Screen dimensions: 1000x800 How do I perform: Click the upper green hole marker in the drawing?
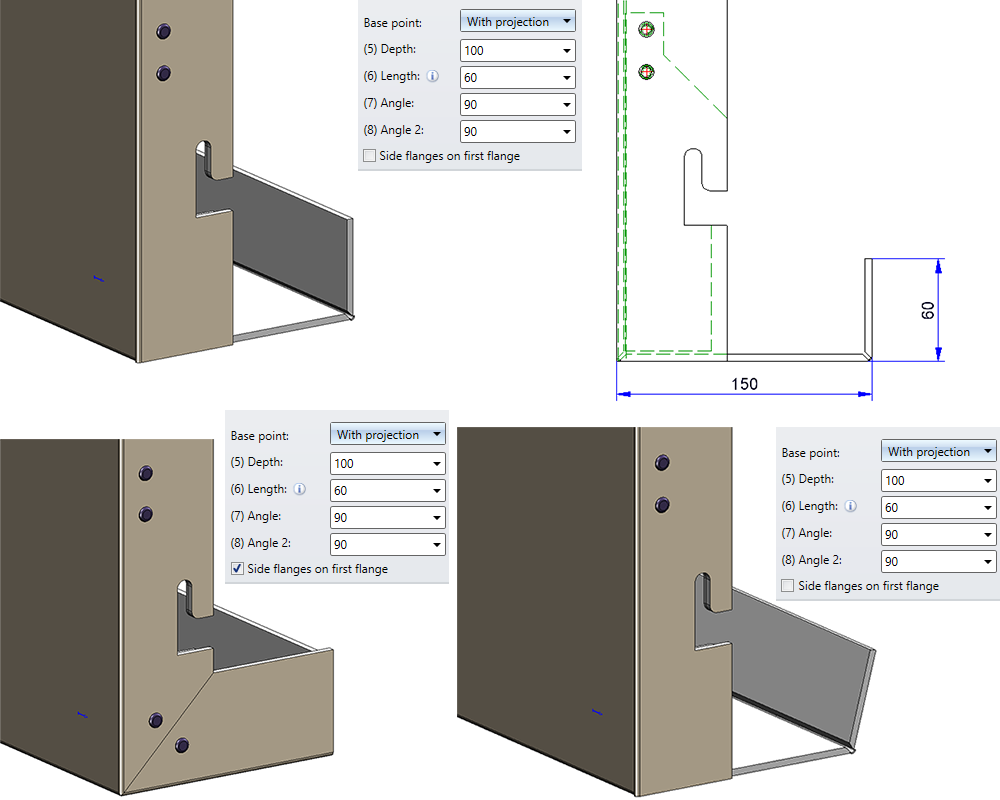point(646,29)
